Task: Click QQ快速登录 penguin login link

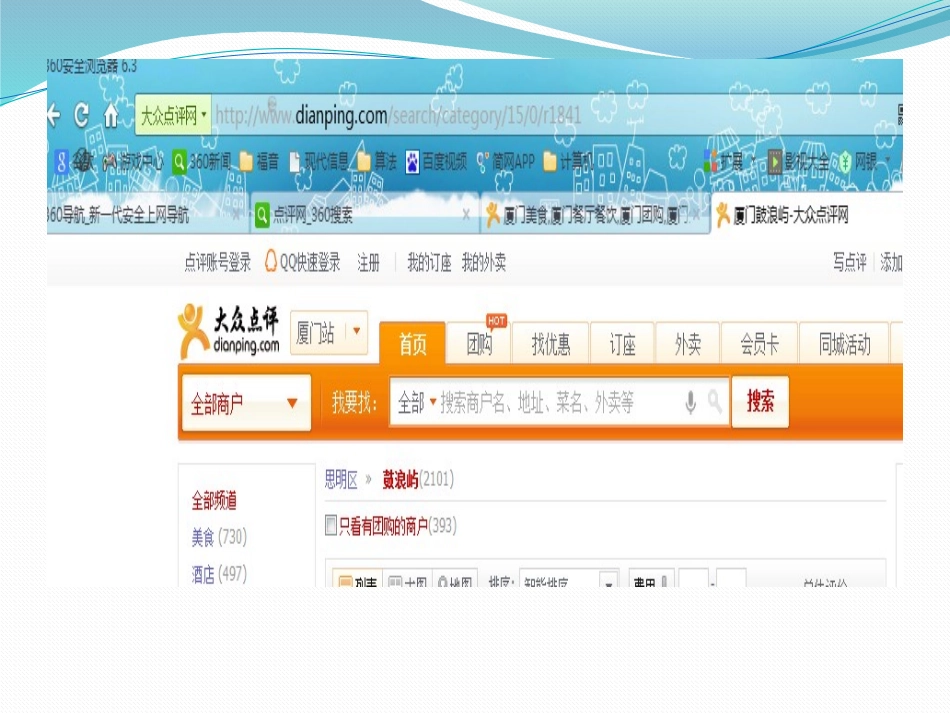Action: (x=302, y=262)
